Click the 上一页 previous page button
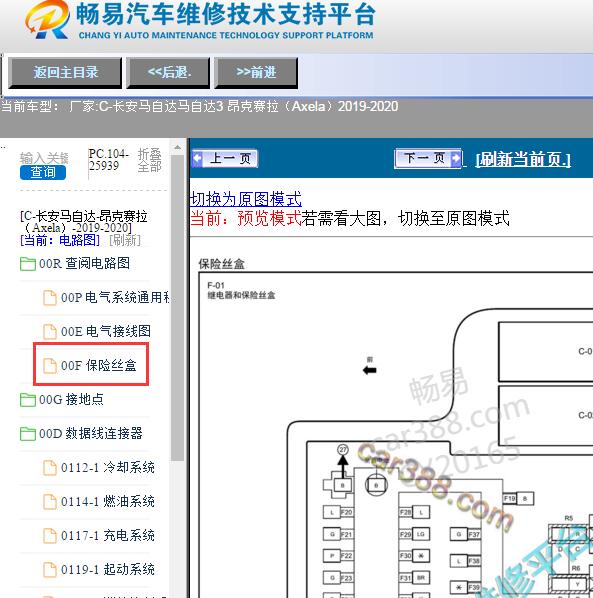The width and height of the screenshot is (593, 598). tap(225, 158)
